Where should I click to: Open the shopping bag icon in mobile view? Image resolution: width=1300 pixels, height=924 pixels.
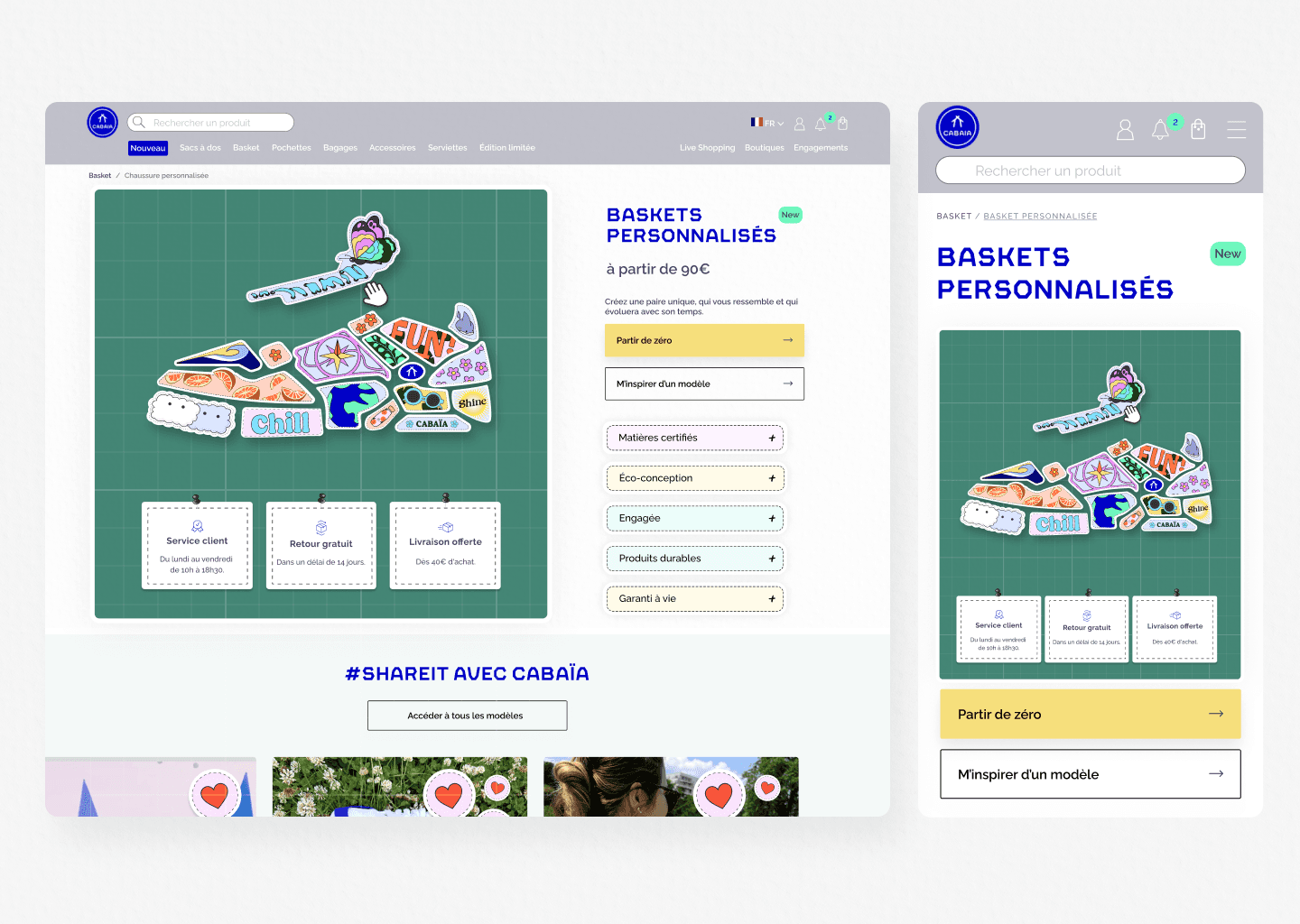pyautogui.click(x=1198, y=130)
